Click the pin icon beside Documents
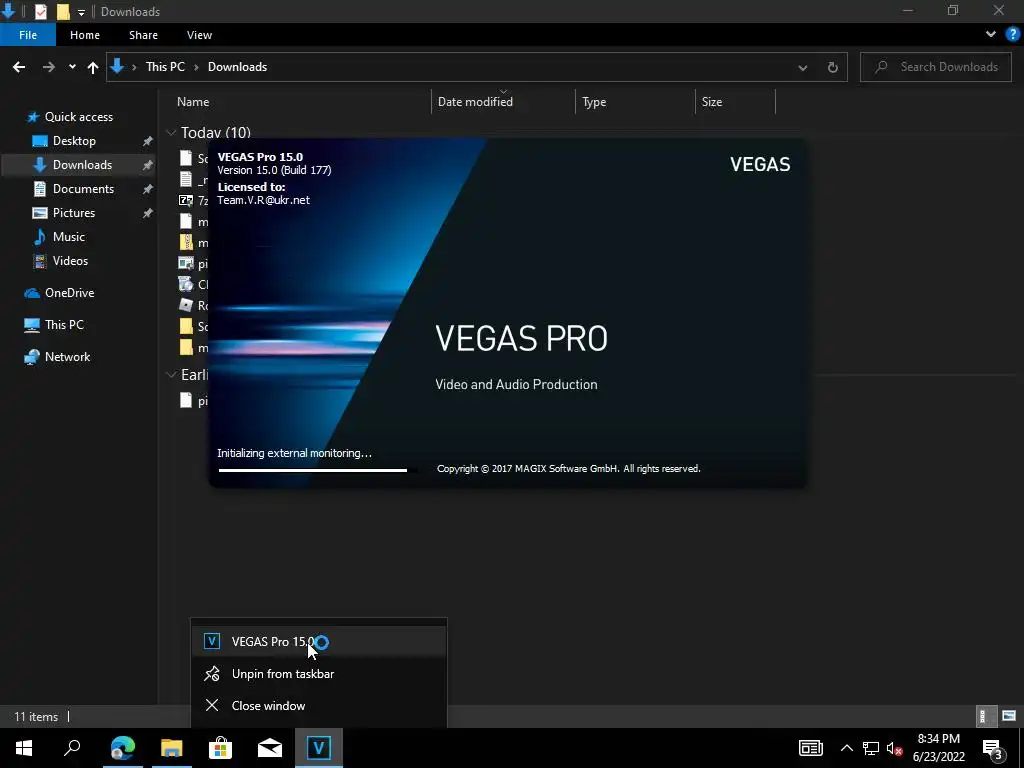The image size is (1024, 768). tap(148, 189)
